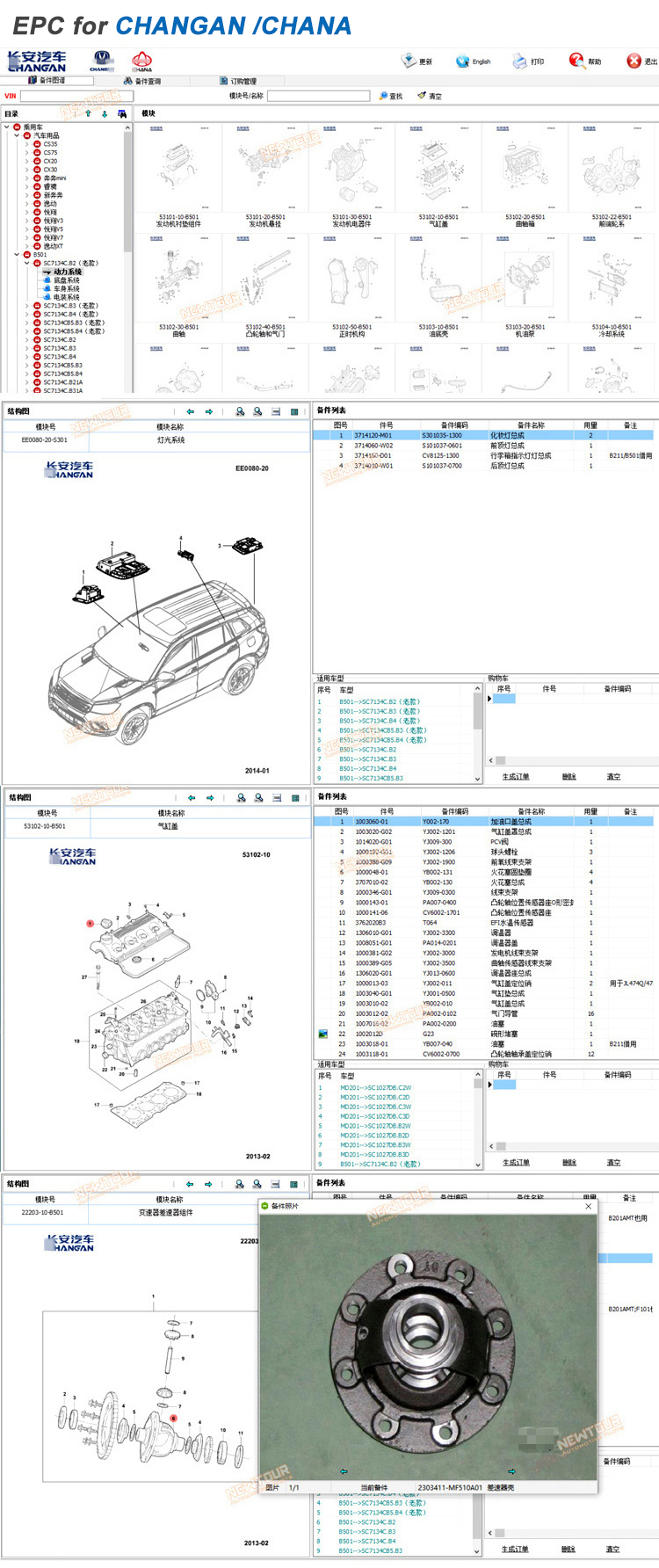This screenshot has height=1568, width=659.
Task: Click 删除 under the 灯光系统 cart
Action: pos(569,777)
